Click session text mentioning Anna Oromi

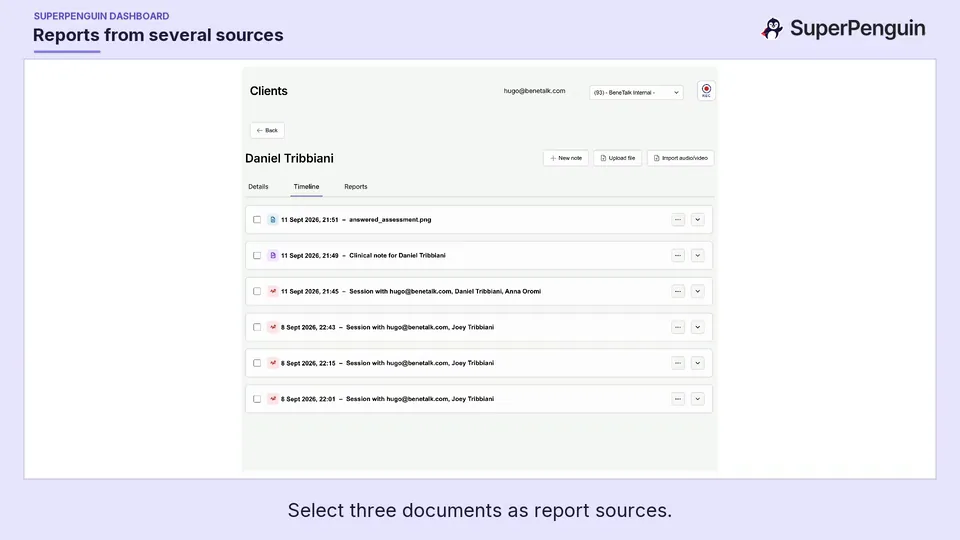pyautogui.click(x=445, y=291)
